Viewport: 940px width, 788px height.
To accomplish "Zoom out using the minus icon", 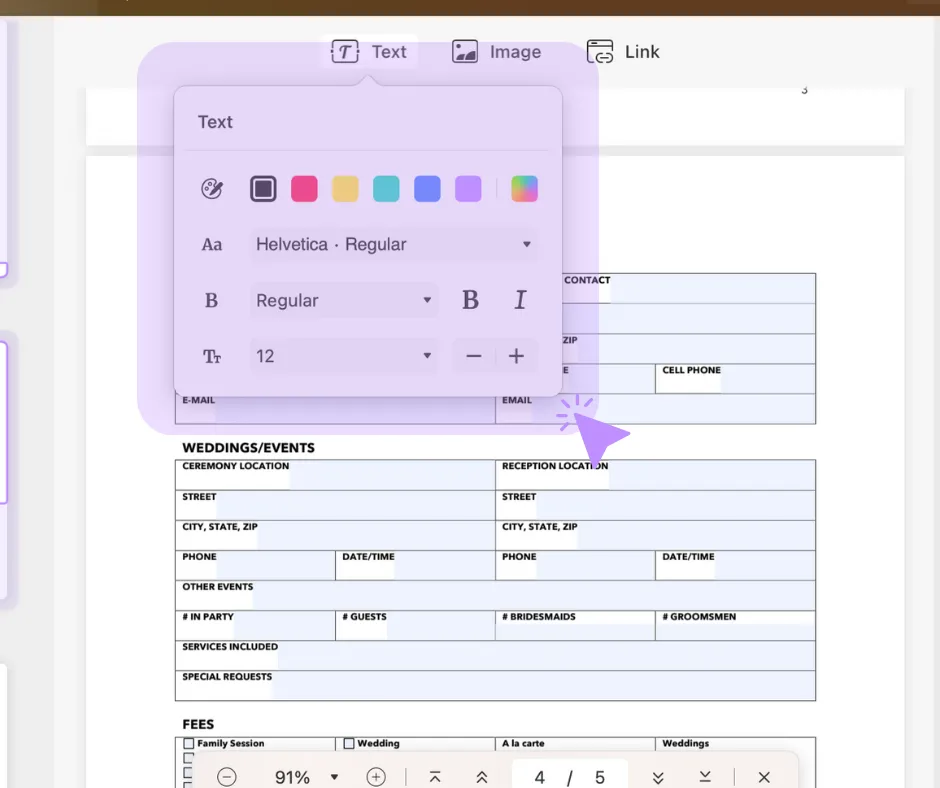I will click(x=227, y=776).
